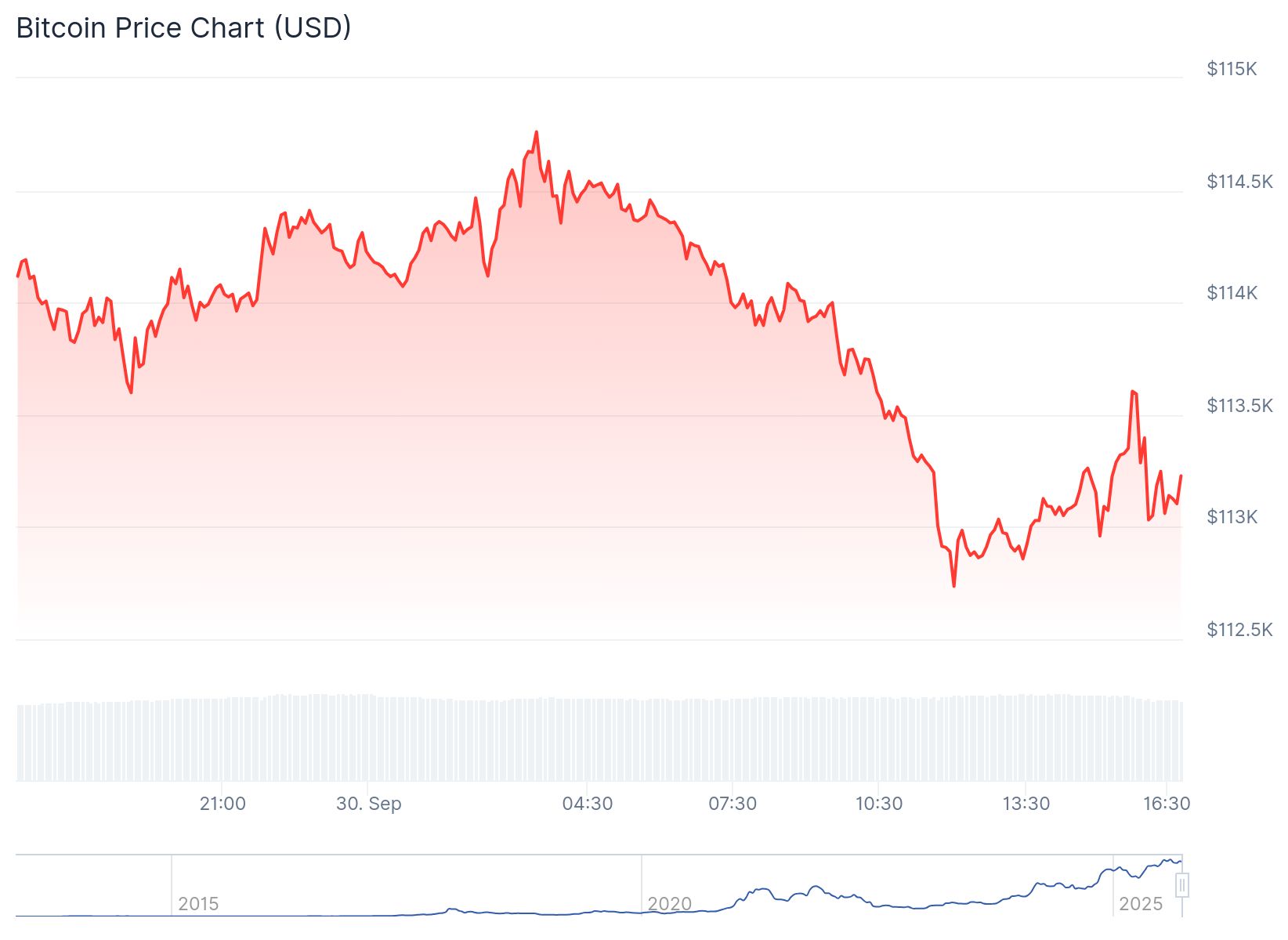Click the 2025 label in the navigator
Screen dimensions: 1288x940
[x=1141, y=904]
